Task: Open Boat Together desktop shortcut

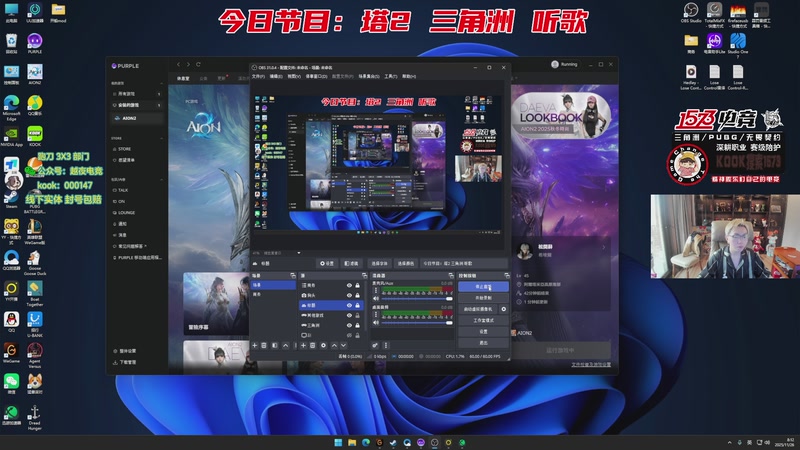Action: [35, 293]
